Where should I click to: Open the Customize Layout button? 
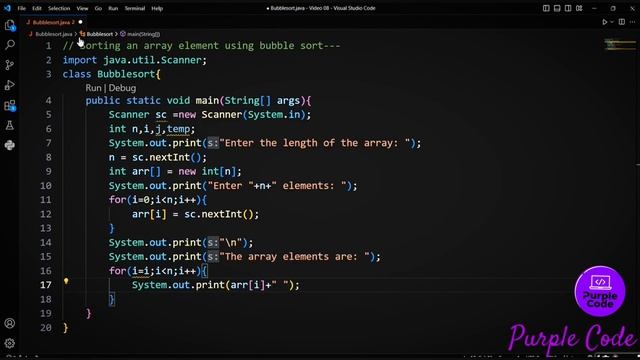[579, 8]
